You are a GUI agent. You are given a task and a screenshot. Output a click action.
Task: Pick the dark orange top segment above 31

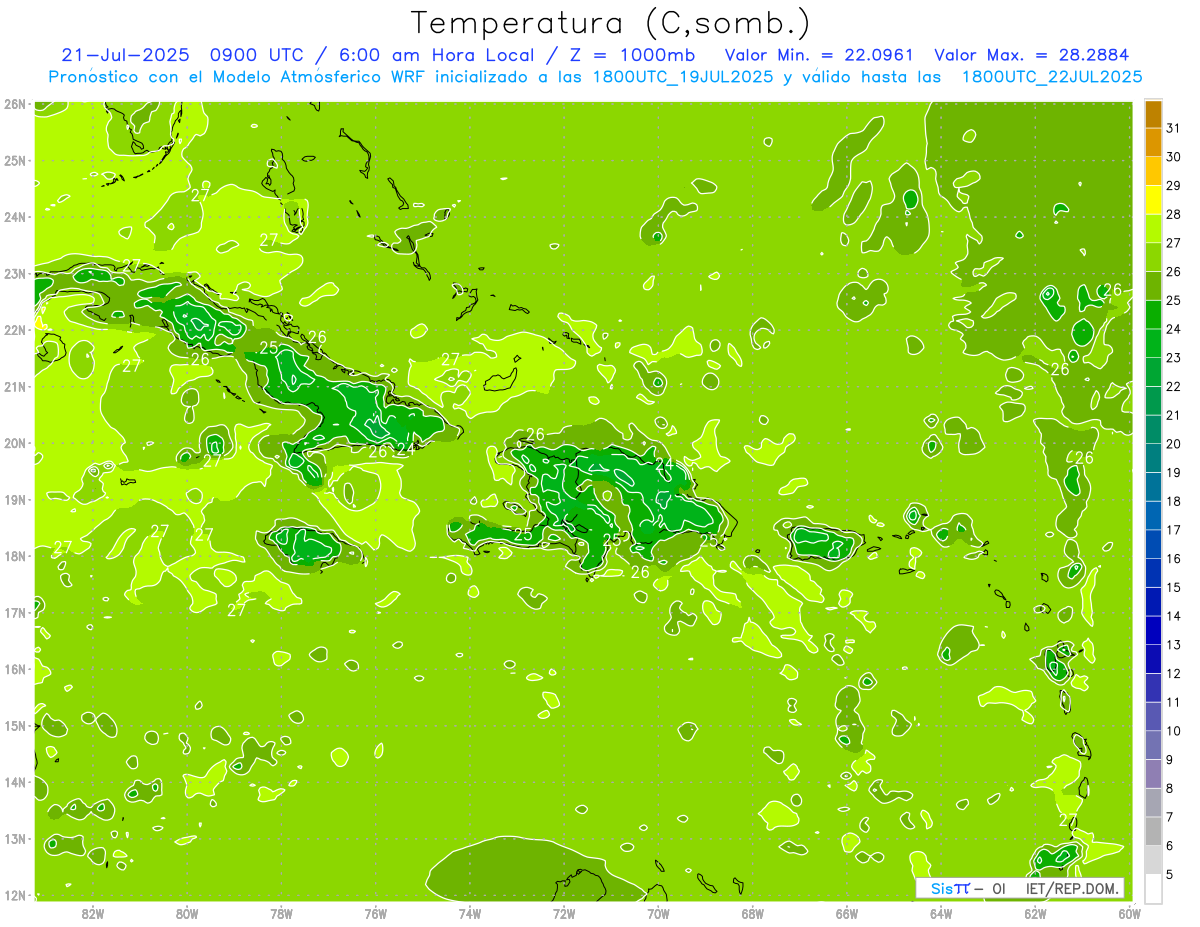point(1153,114)
